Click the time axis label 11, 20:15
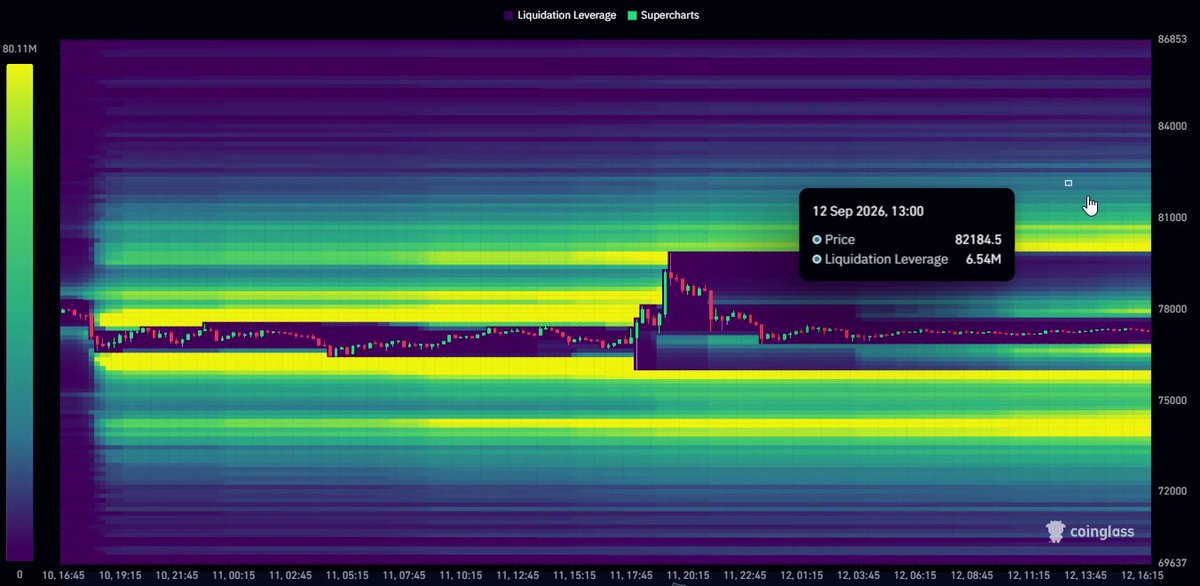1200x586 pixels. [x=689, y=577]
